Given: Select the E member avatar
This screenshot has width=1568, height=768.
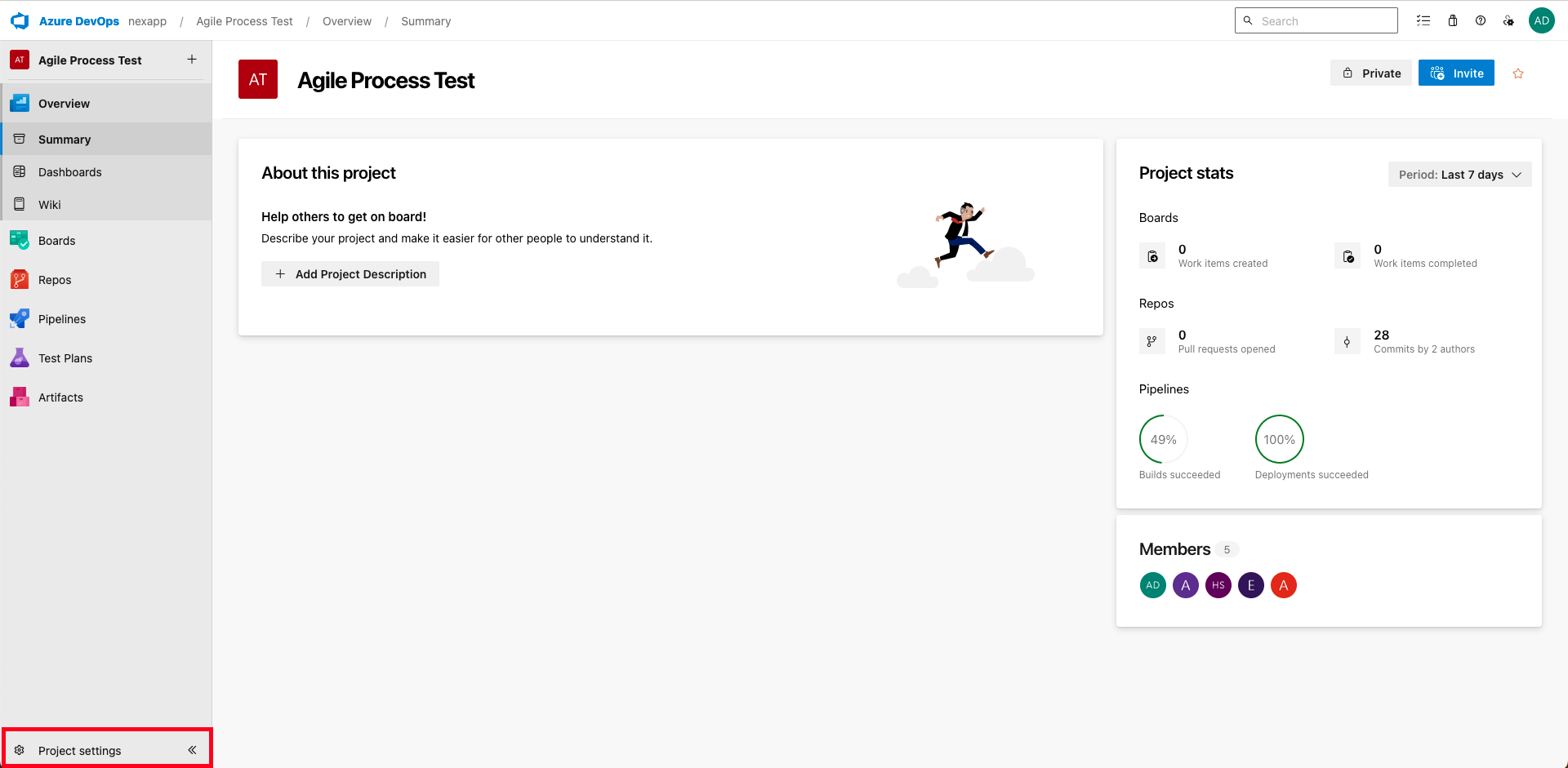Looking at the screenshot, I should 1251,585.
